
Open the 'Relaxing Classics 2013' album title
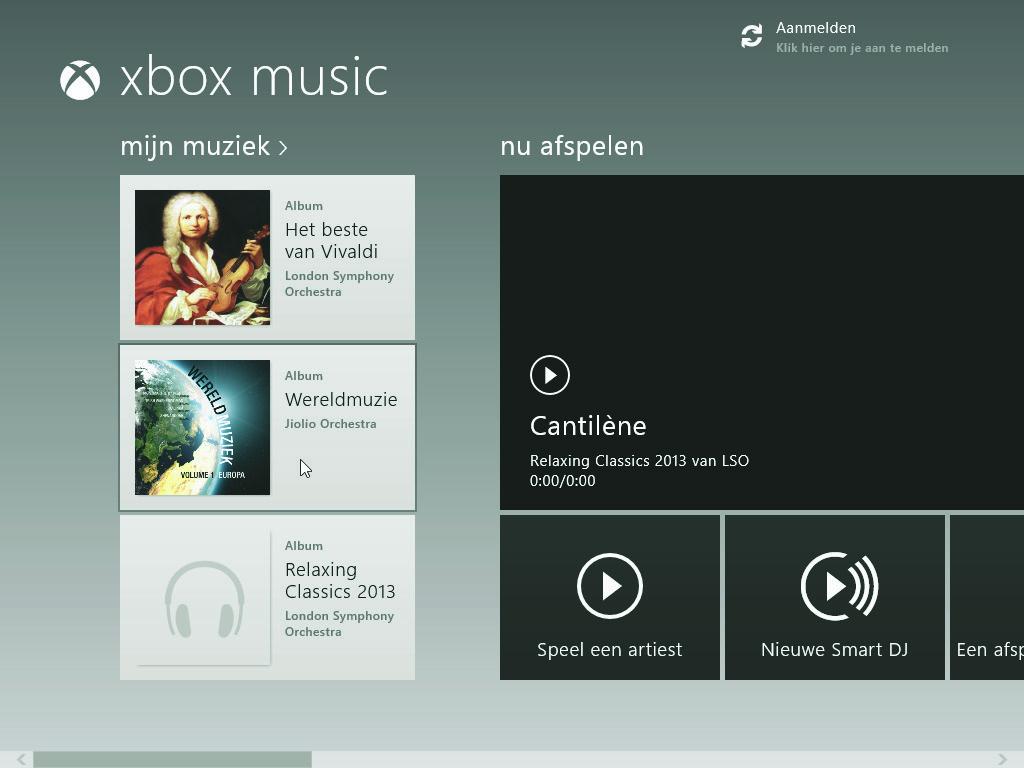click(x=340, y=581)
